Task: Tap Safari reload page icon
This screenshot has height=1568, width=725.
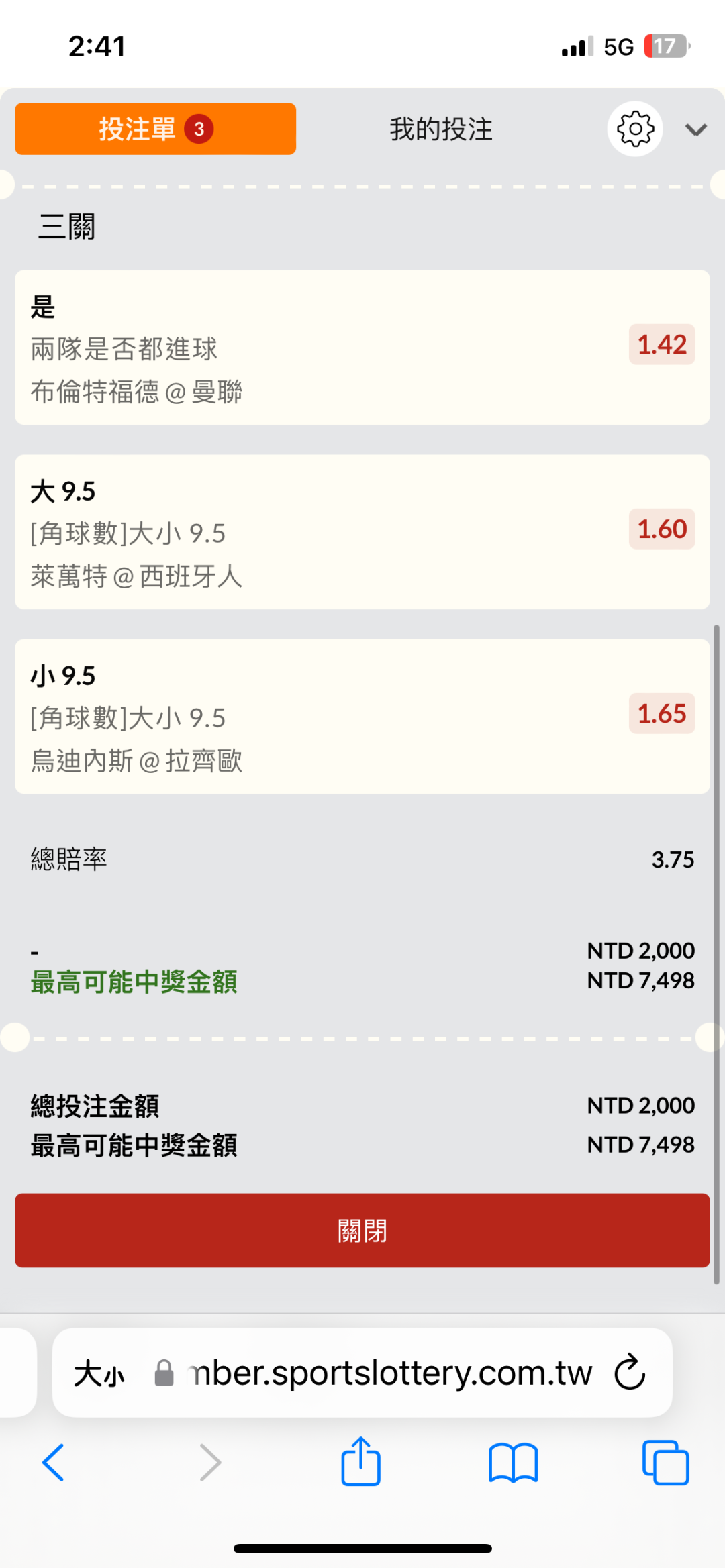Action: (630, 1372)
